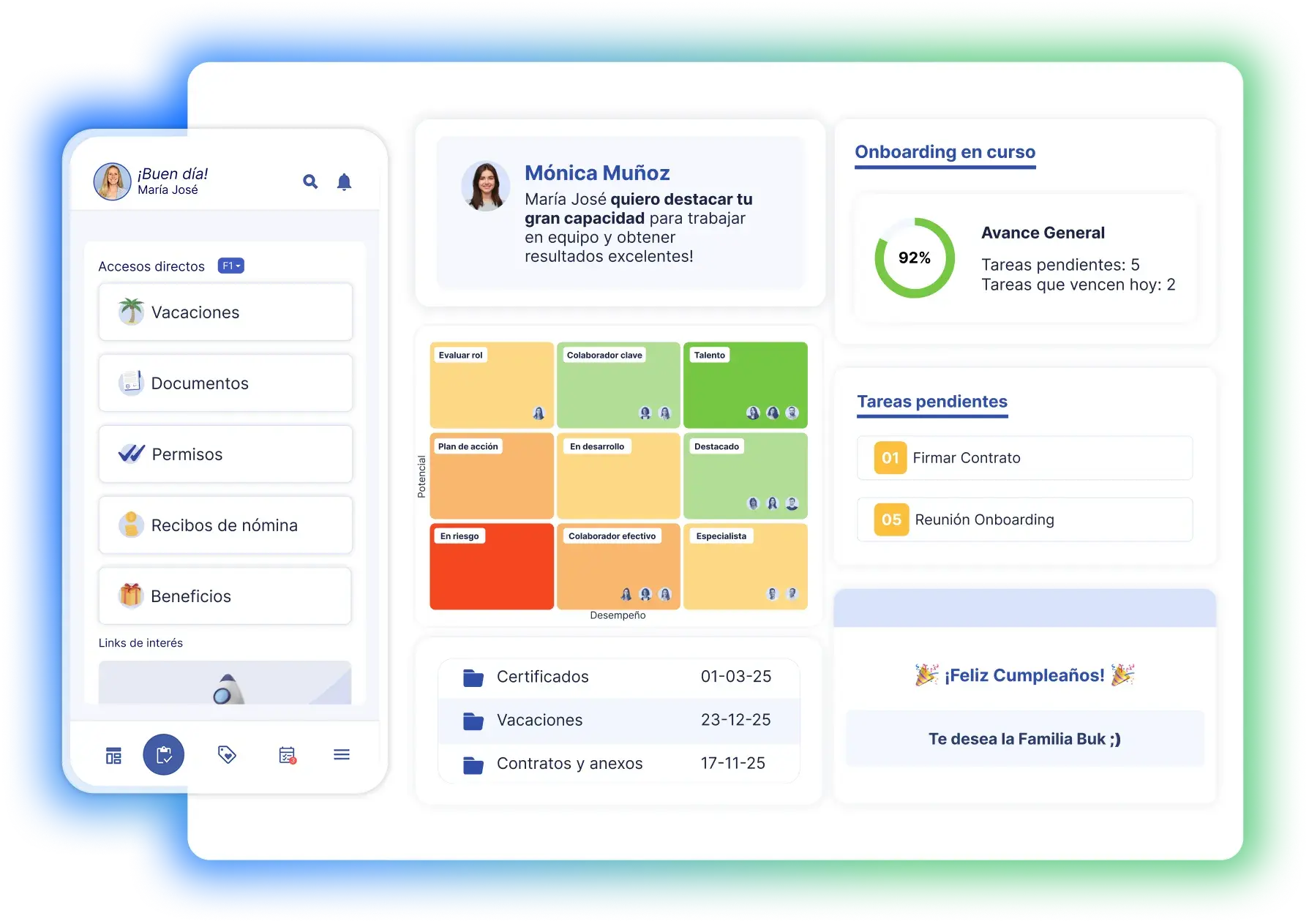Screen dimensions: 1309x924
Task: Open notifications bell icon
Action: click(x=344, y=181)
